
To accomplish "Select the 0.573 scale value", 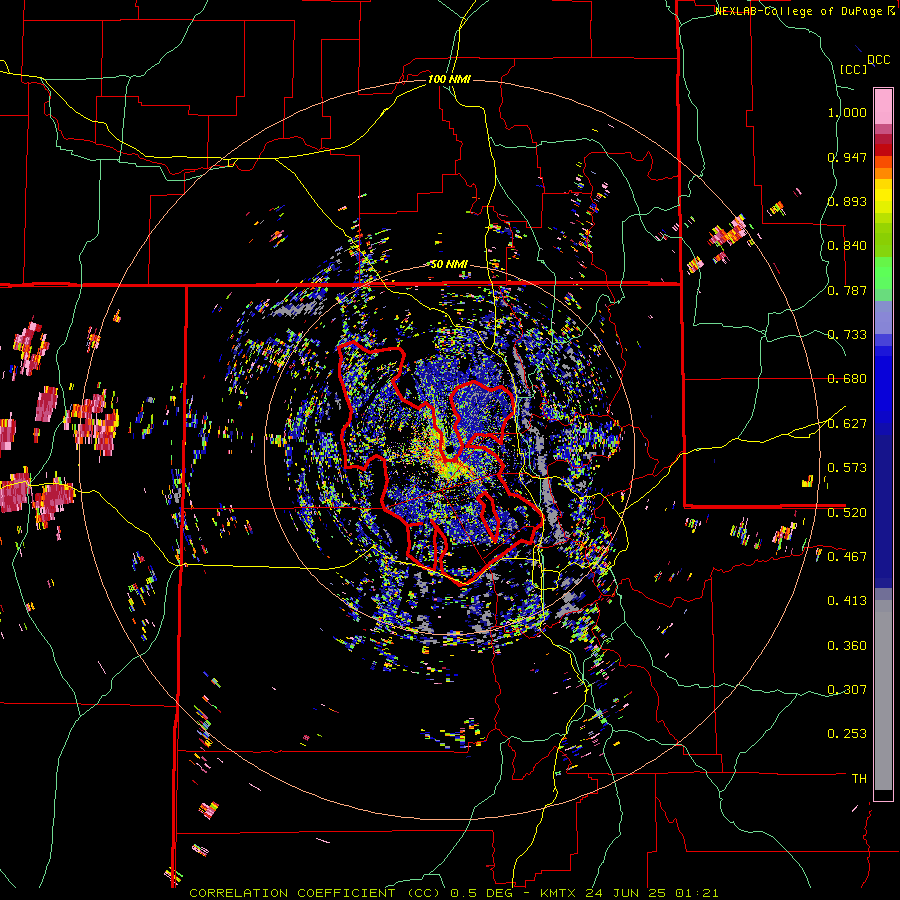I will click(x=847, y=468).
